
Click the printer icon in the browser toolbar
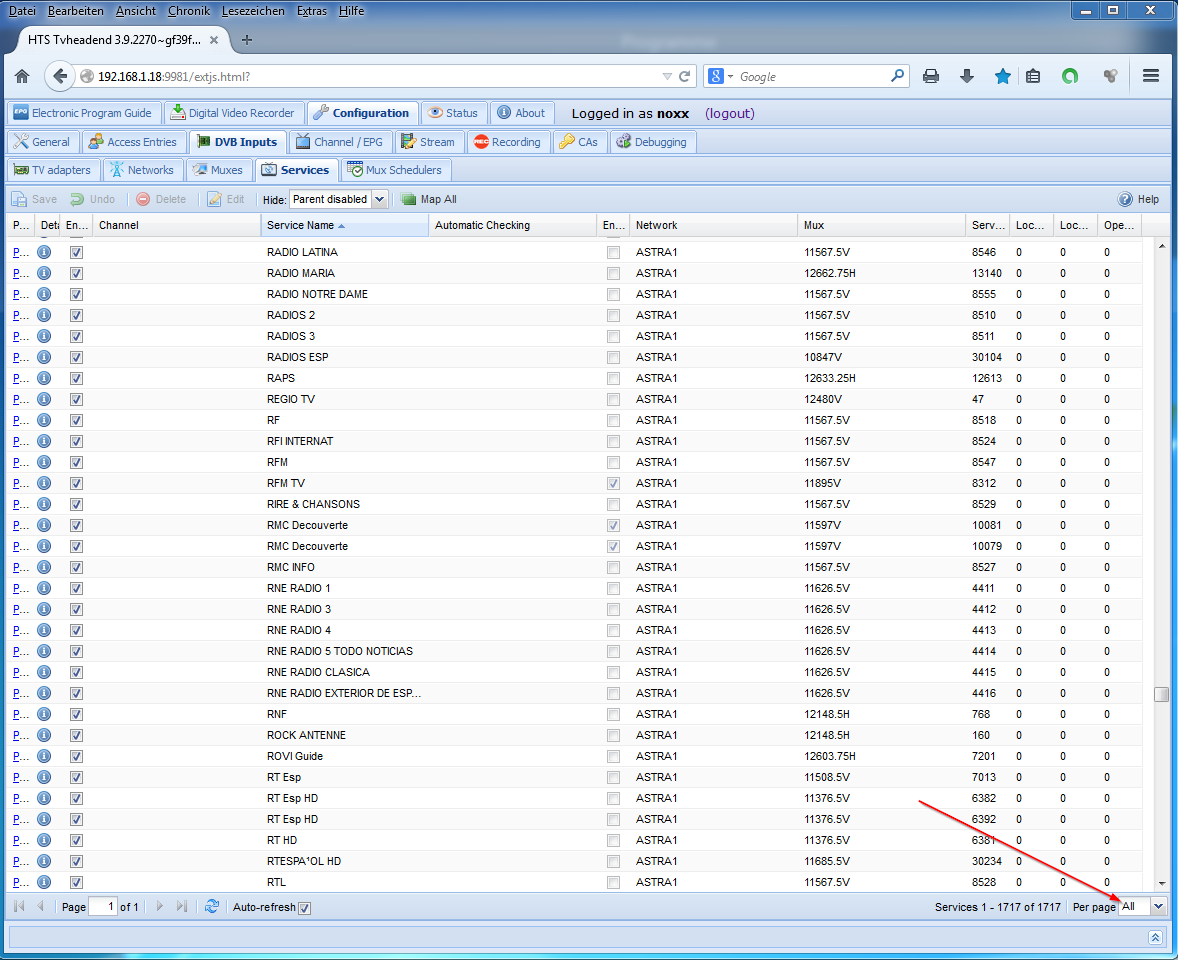(931, 76)
